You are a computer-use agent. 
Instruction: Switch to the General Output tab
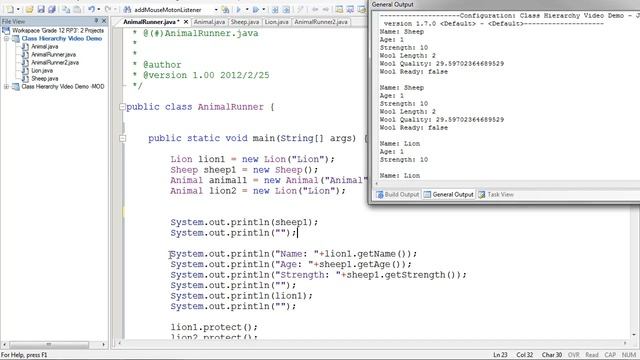(x=449, y=195)
